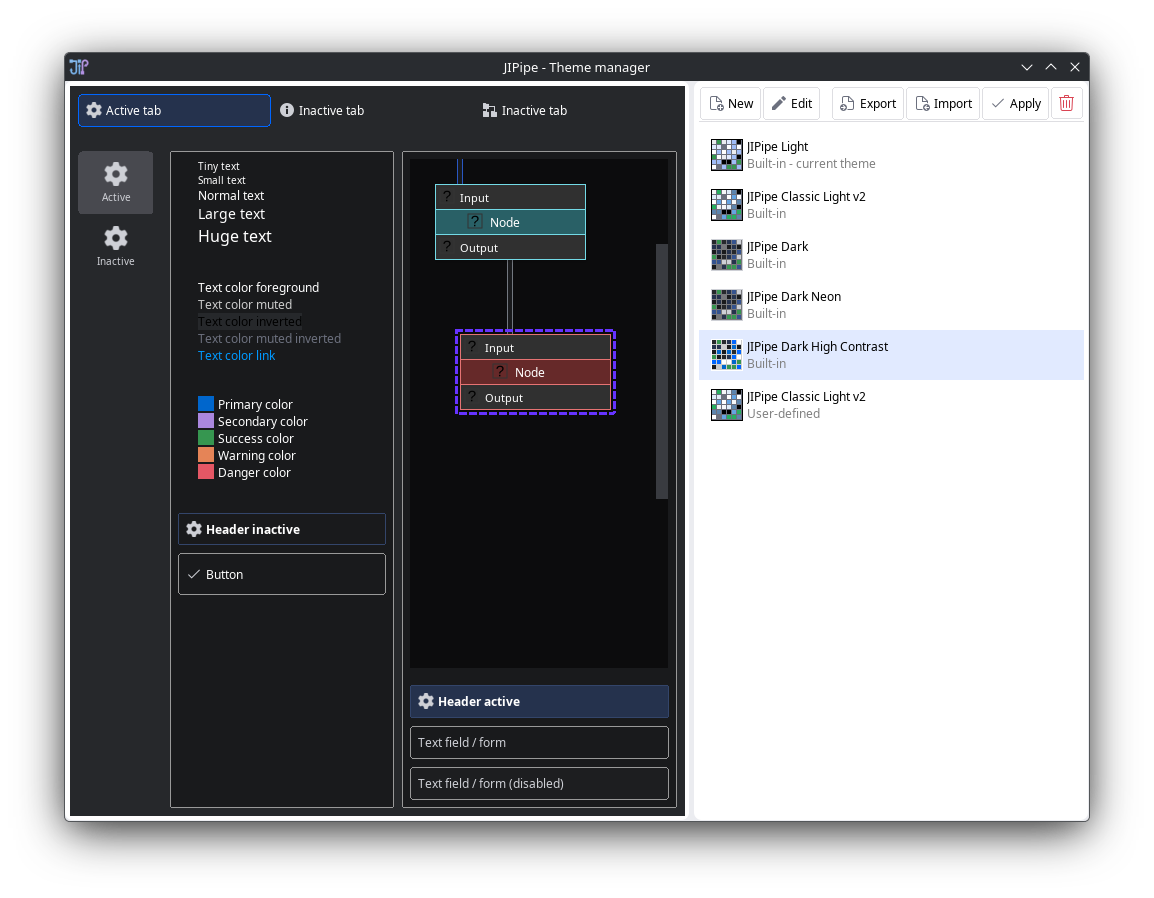Open the Inactive tab with info icon
The height and width of the screenshot is (898, 1154).
[x=322, y=111]
